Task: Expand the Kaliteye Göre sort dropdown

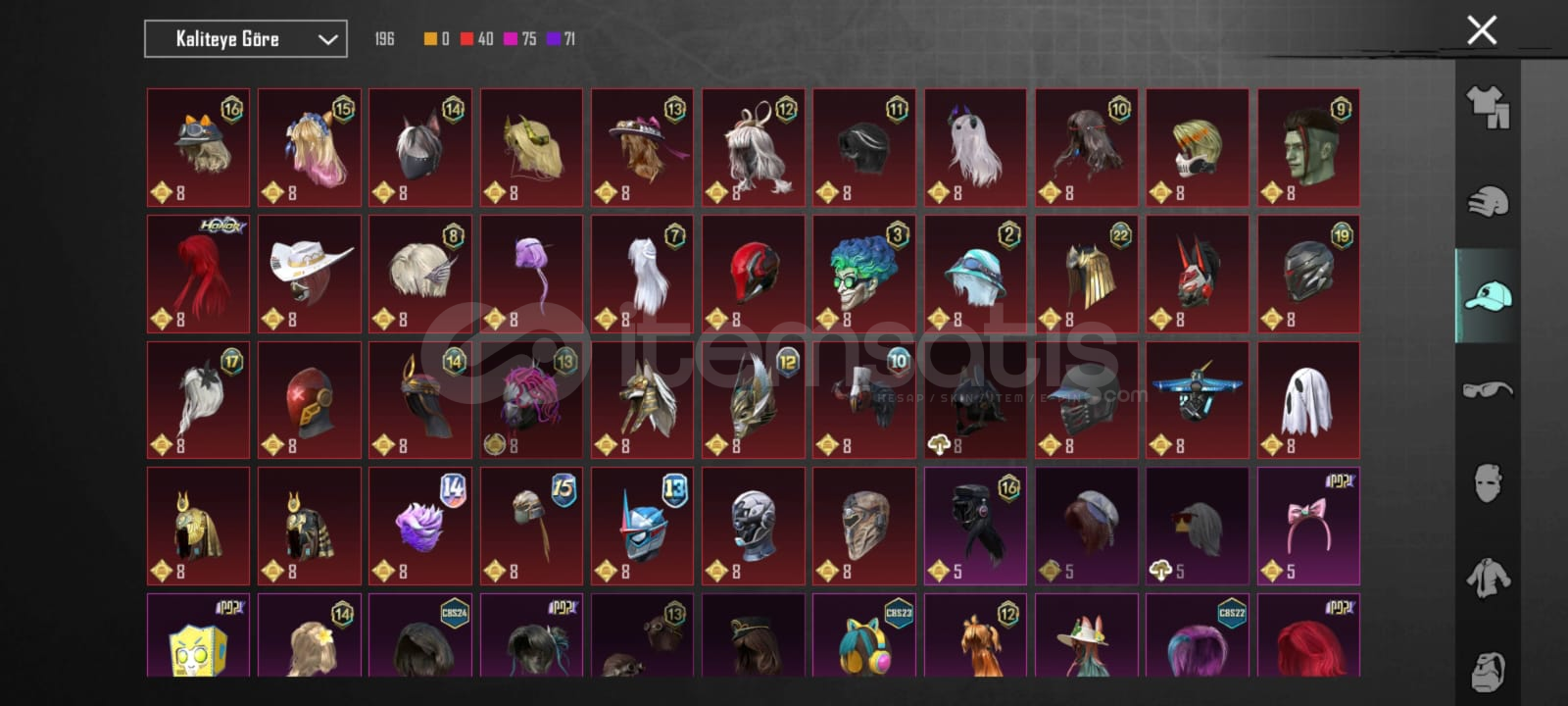Action: [246, 39]
